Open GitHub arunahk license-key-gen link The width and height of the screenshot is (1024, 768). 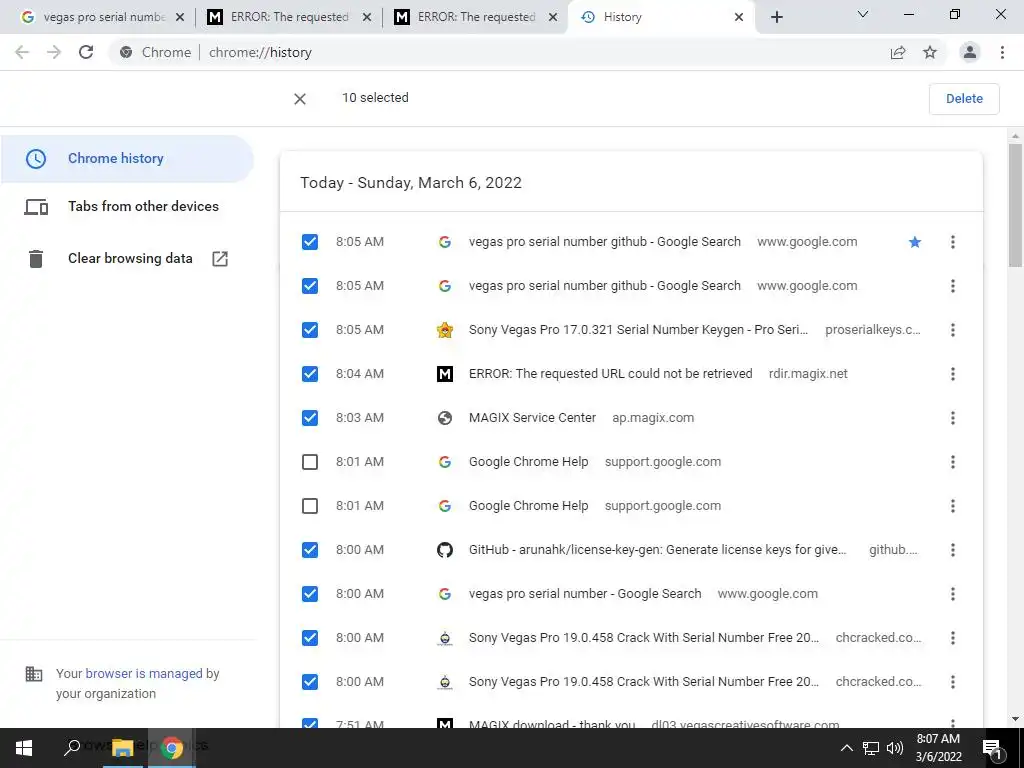657,550
